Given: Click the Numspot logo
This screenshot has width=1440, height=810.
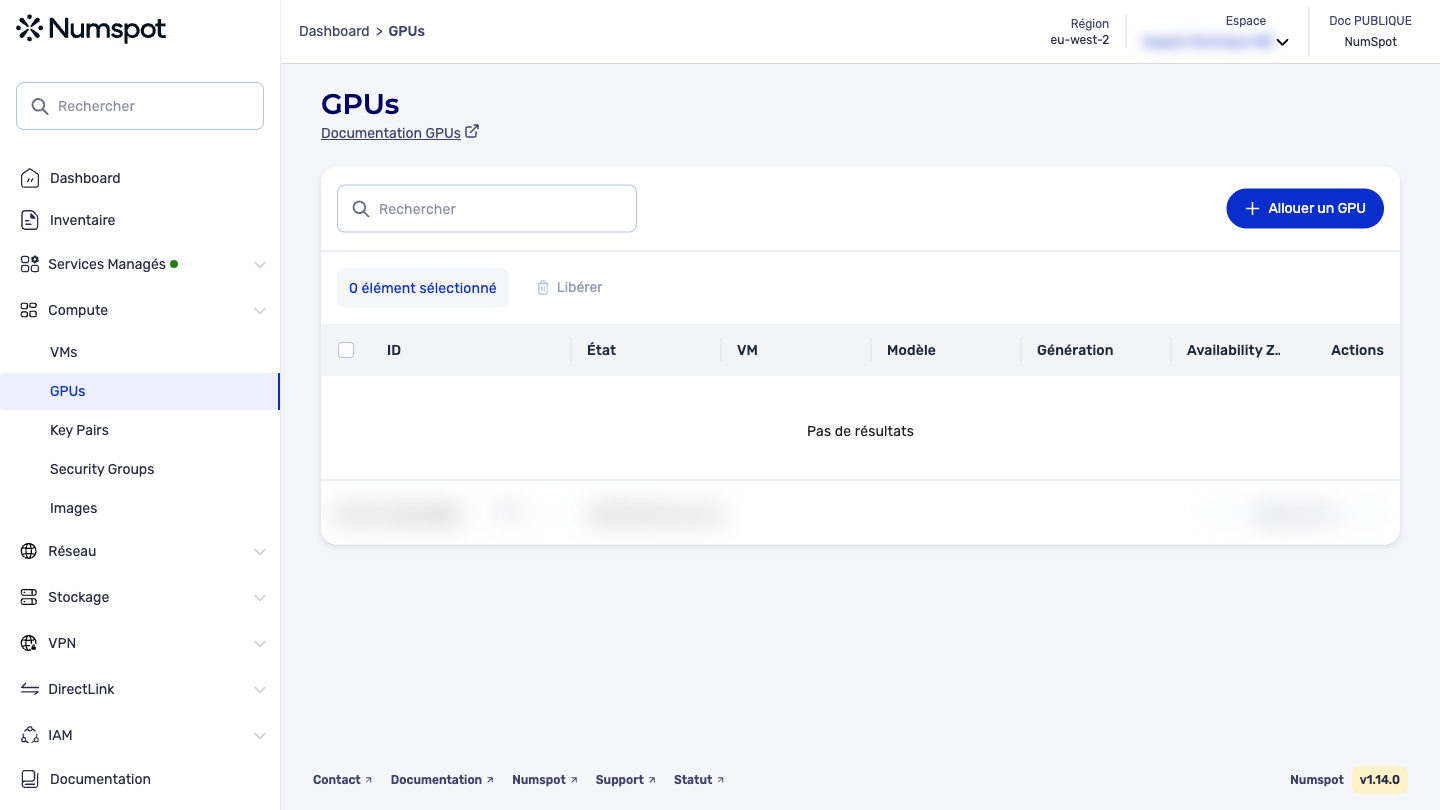Looking at the screenshot, I should pyautogui.click(x=91, y=29).
